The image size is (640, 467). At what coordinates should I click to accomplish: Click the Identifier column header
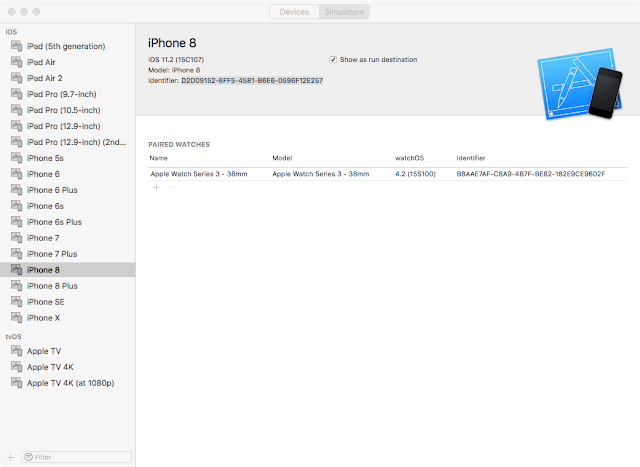click(471, 158)
